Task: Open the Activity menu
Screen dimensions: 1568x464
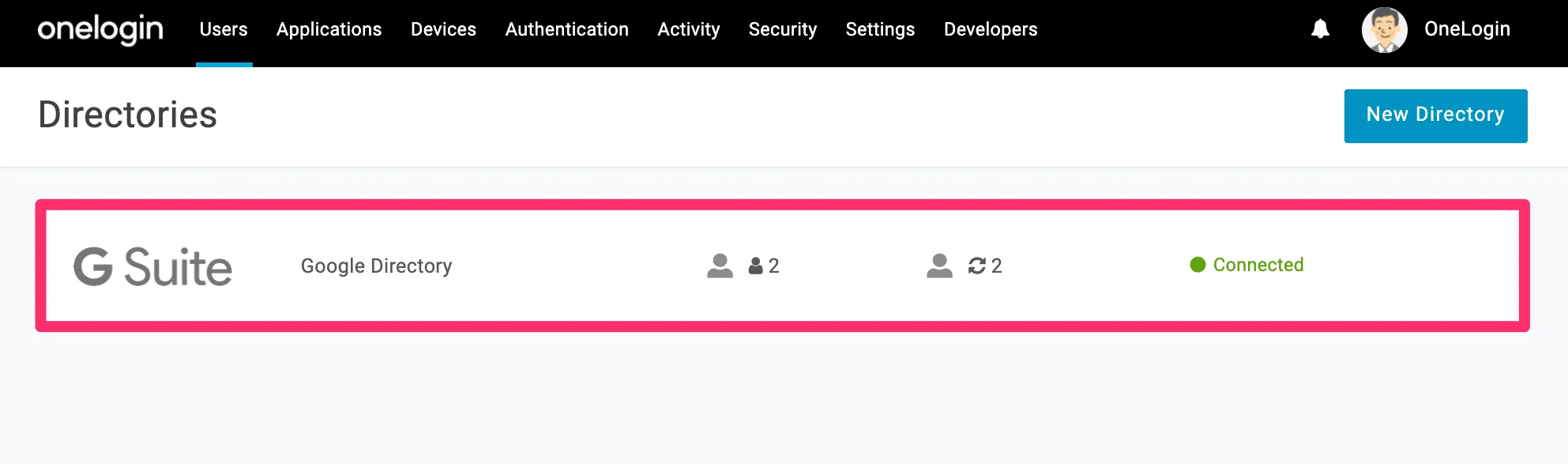Action: tap(688, 30)
